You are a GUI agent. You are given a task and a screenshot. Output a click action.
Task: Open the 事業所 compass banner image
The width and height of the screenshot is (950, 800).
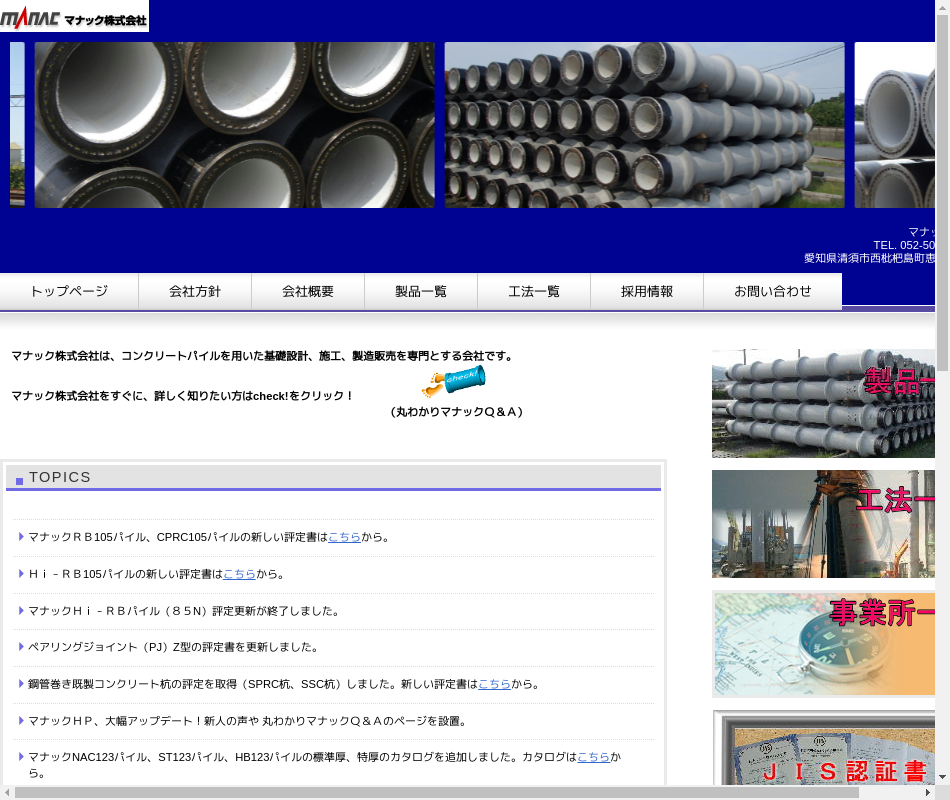click(x=823, y=644)
